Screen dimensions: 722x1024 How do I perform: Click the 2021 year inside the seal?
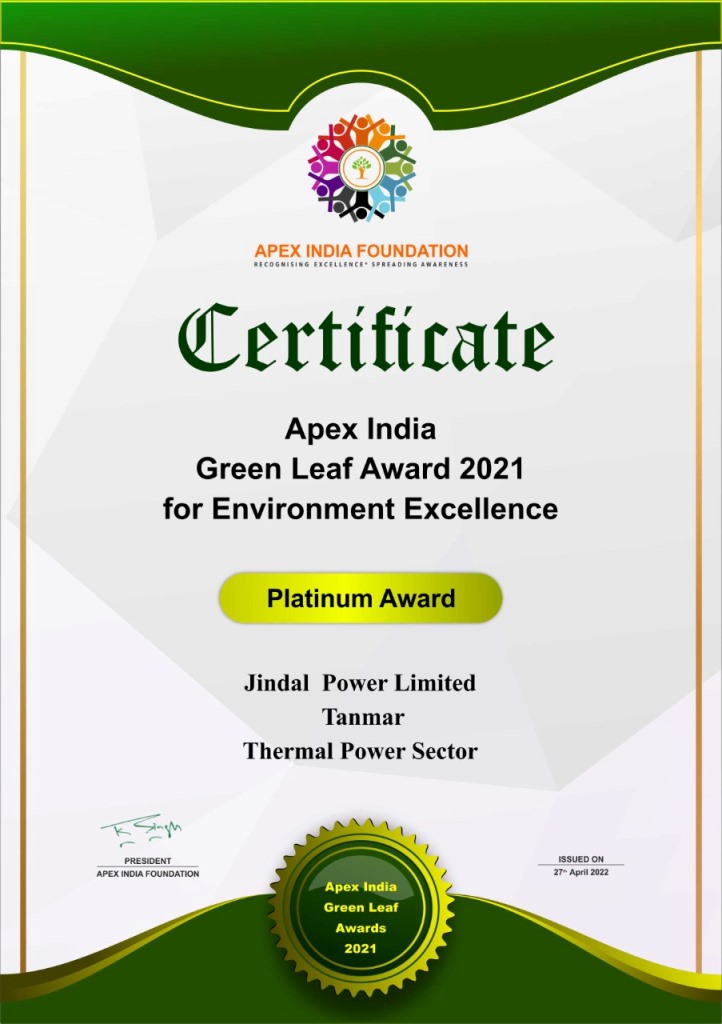coord(360,948)
